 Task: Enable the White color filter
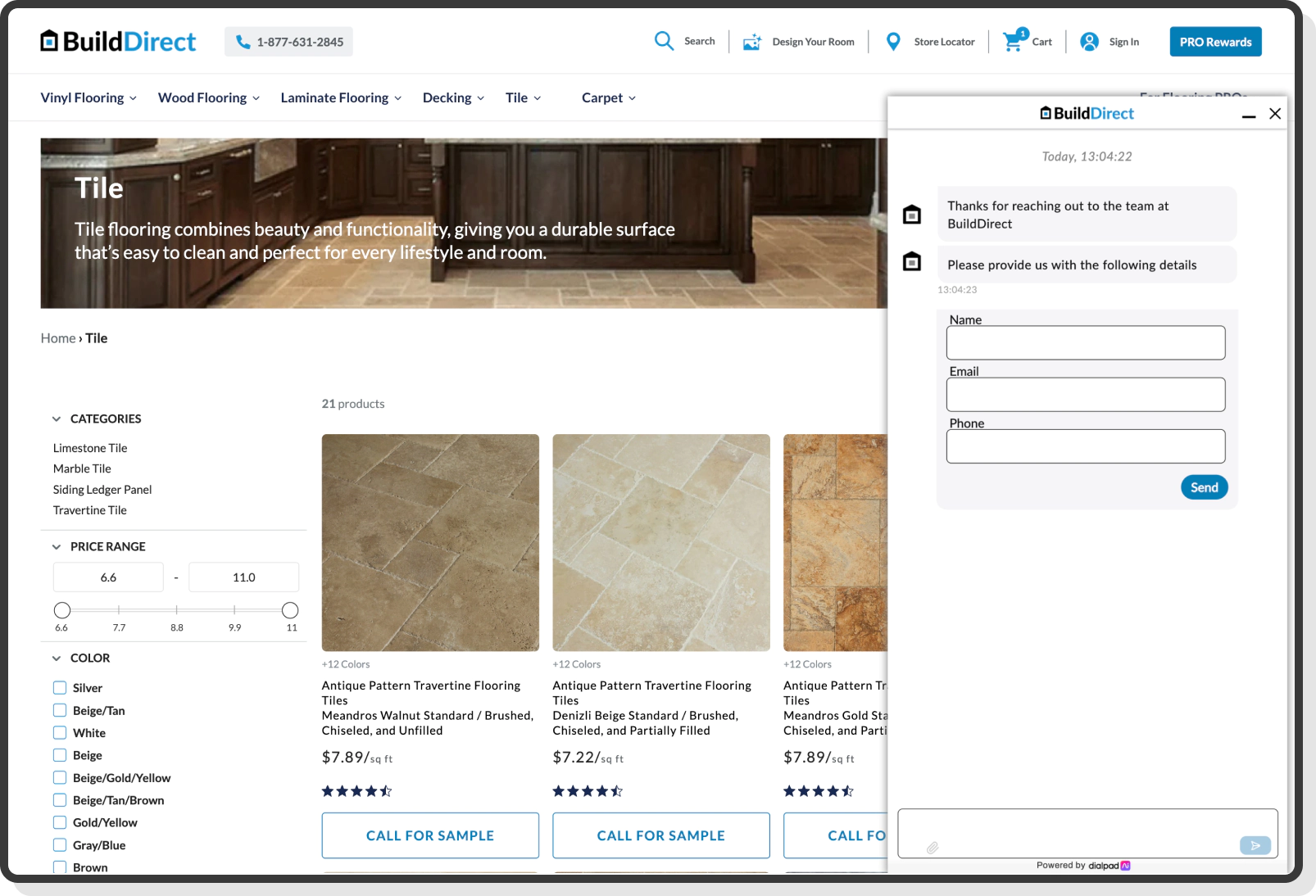tap(59, 732)
